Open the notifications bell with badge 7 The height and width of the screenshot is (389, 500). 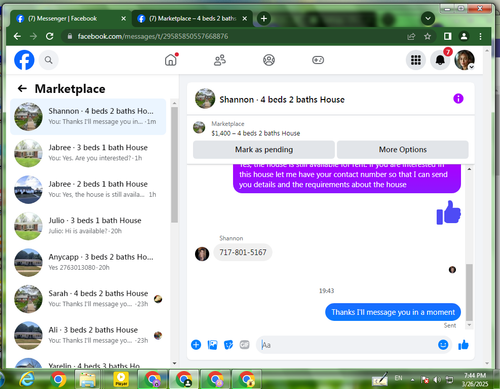click(440, 60)
